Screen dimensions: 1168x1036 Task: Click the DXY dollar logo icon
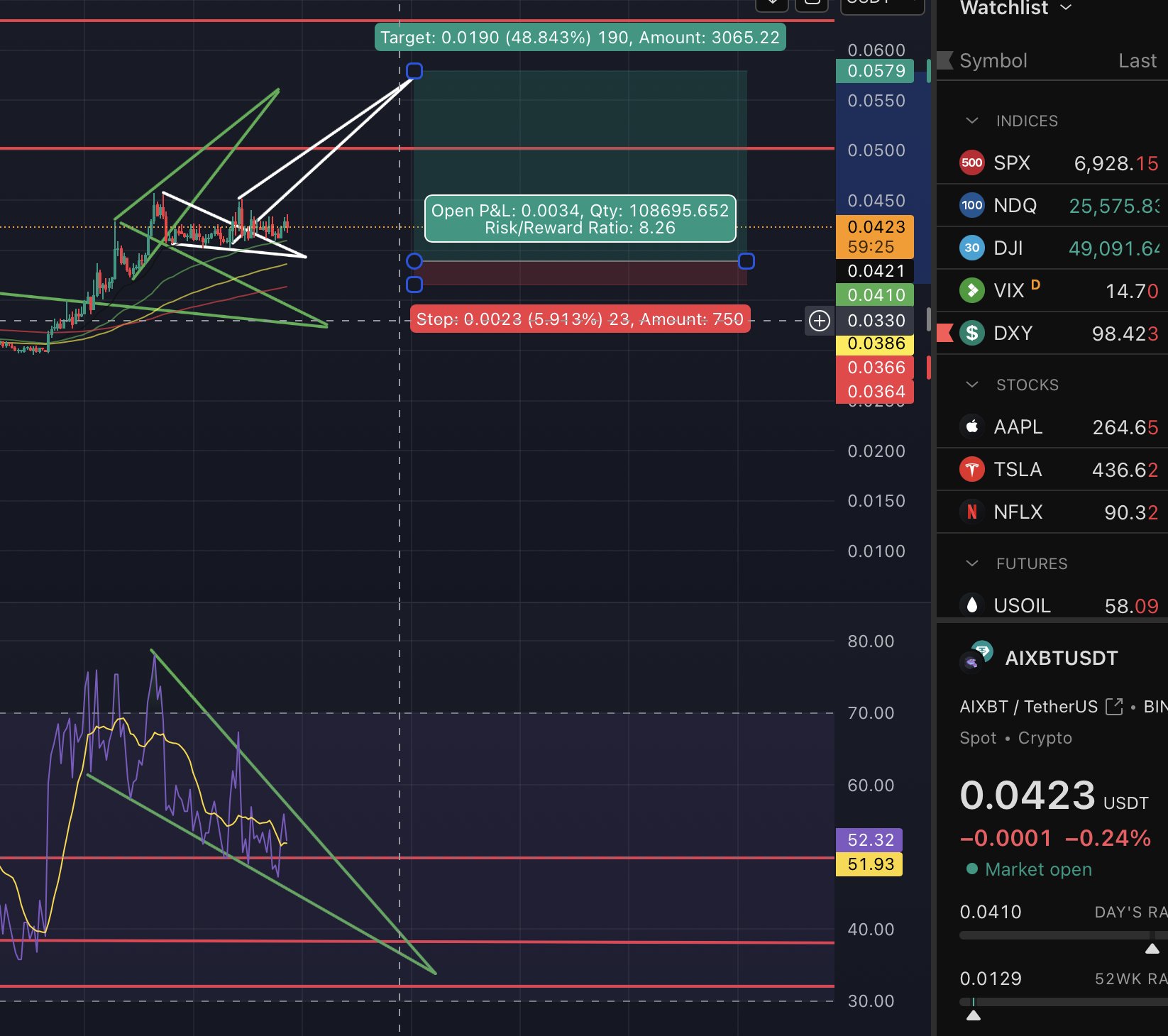[x=972, y=333]
